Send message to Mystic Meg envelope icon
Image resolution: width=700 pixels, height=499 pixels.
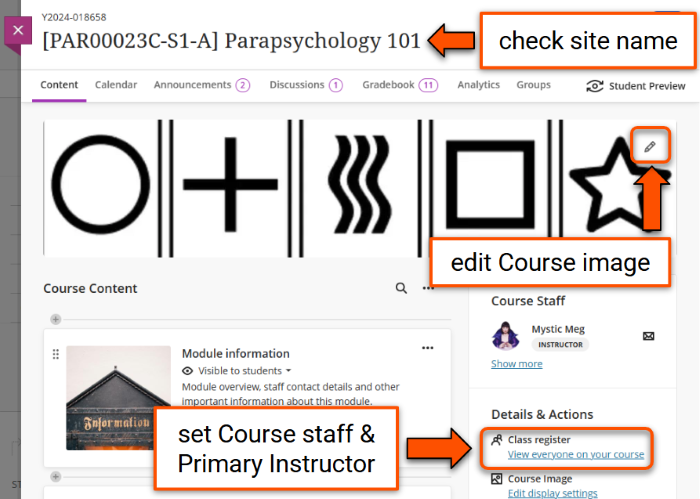coord(648,336)
